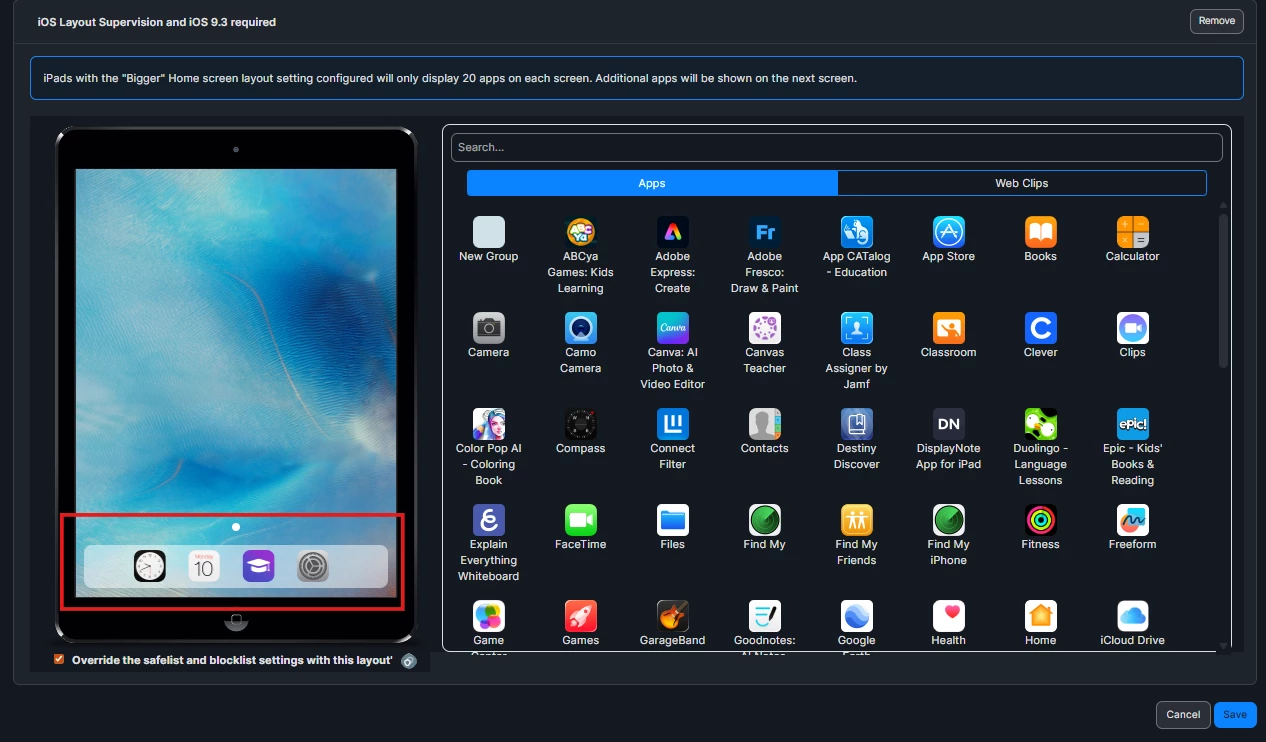The height and width of the screenshot is (742, 1266).
Task: Pick the DisplayNote App icon
Action: pos(948,424)
